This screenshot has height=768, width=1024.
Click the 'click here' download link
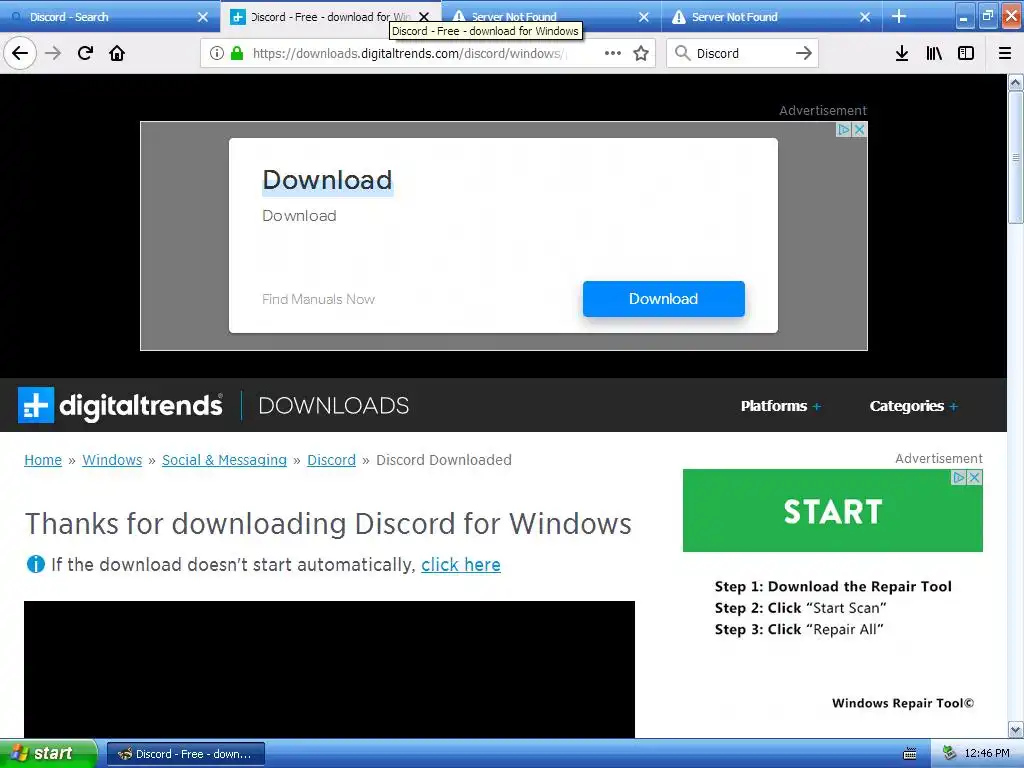(x=461, y=564)
